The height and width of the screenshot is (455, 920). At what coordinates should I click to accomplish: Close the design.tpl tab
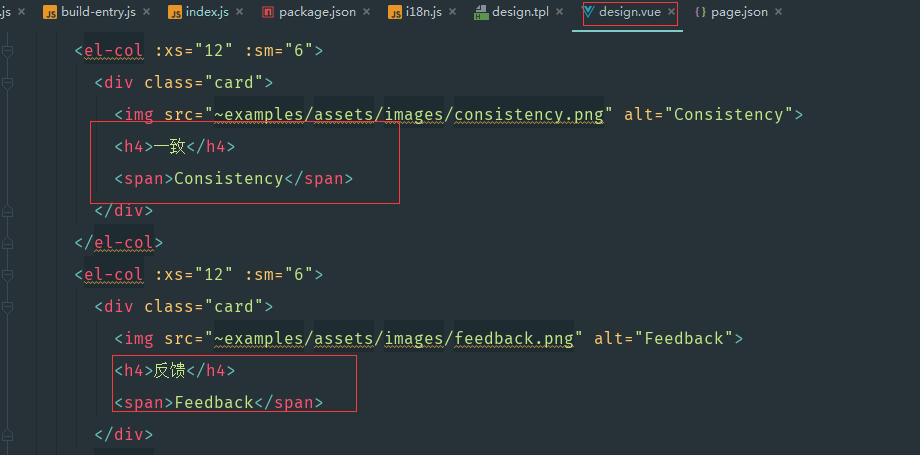(559, 12)
